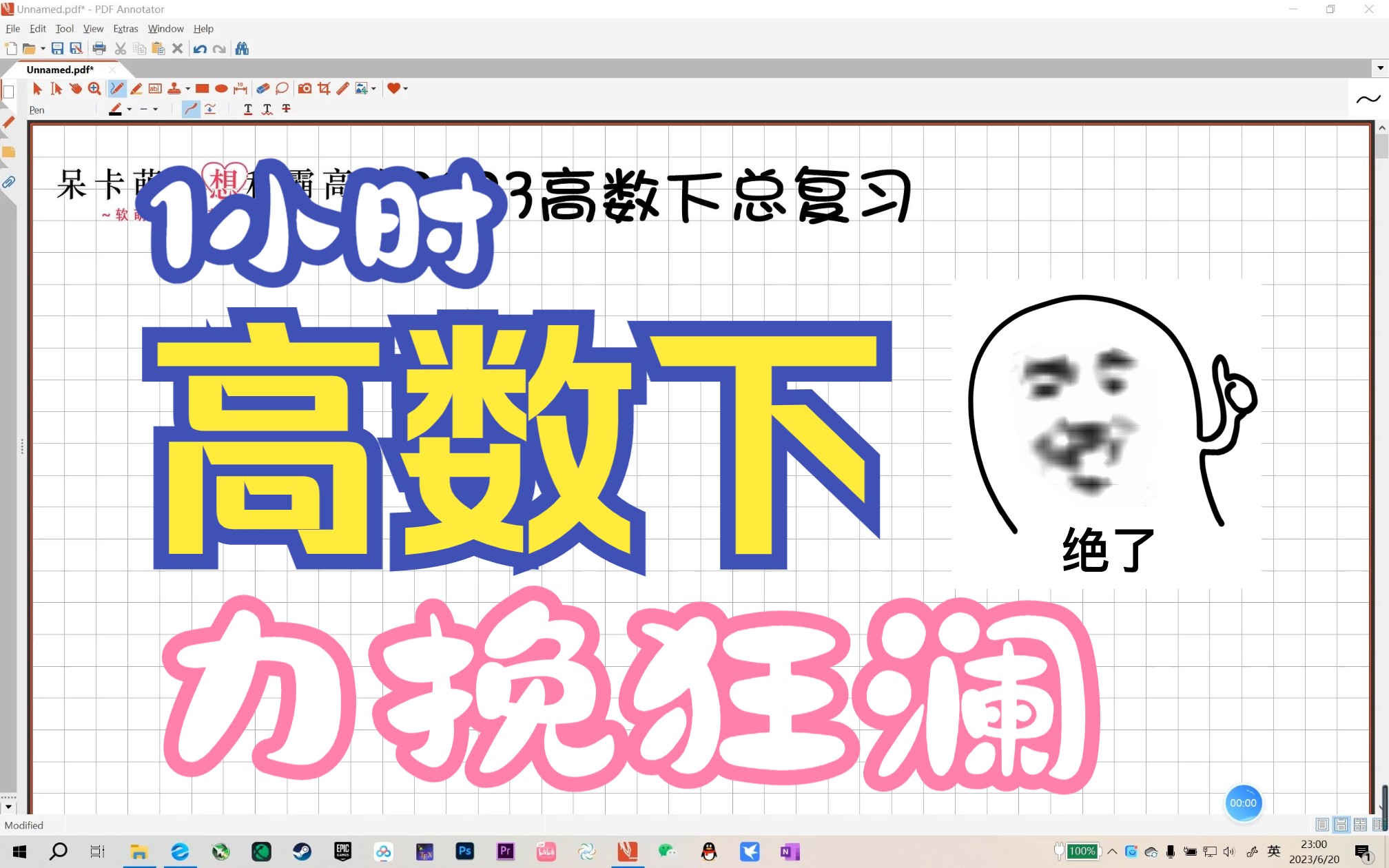Open the File menu
The width and height of the screenshot is (1389, 868).
click(12, 29)
